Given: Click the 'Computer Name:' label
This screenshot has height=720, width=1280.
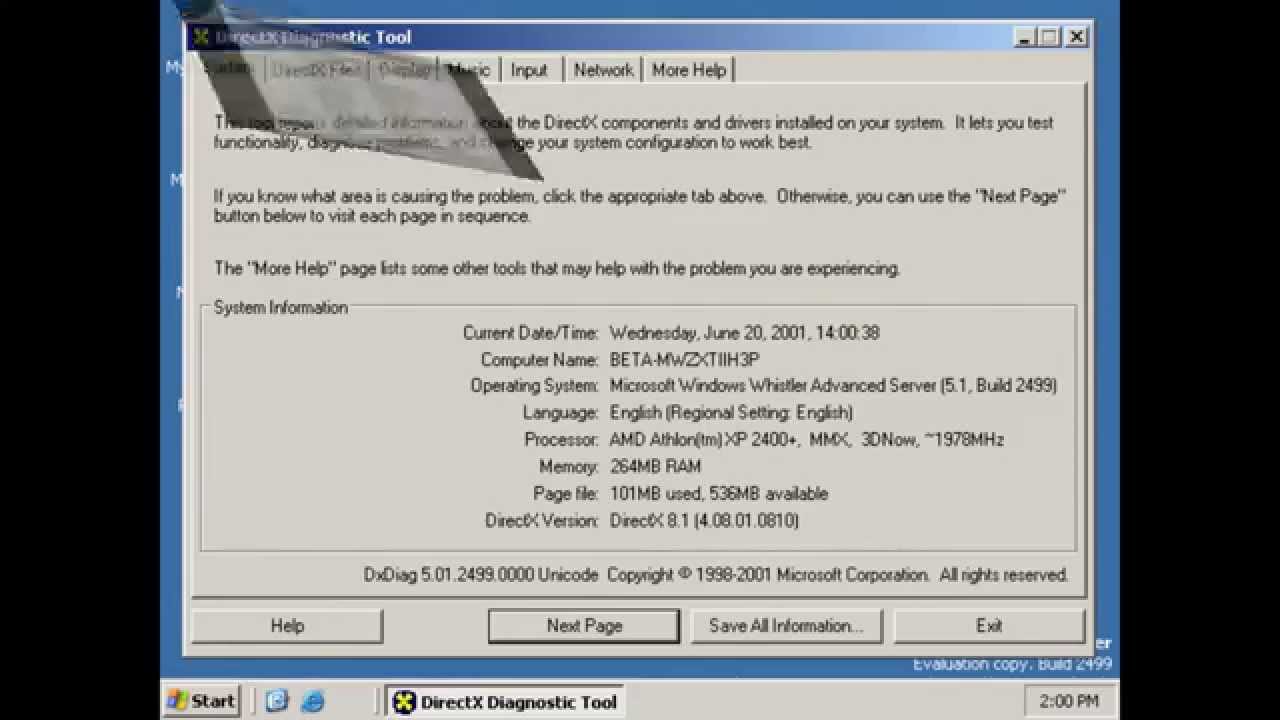Looking at the screenshot, I should 539,360.
